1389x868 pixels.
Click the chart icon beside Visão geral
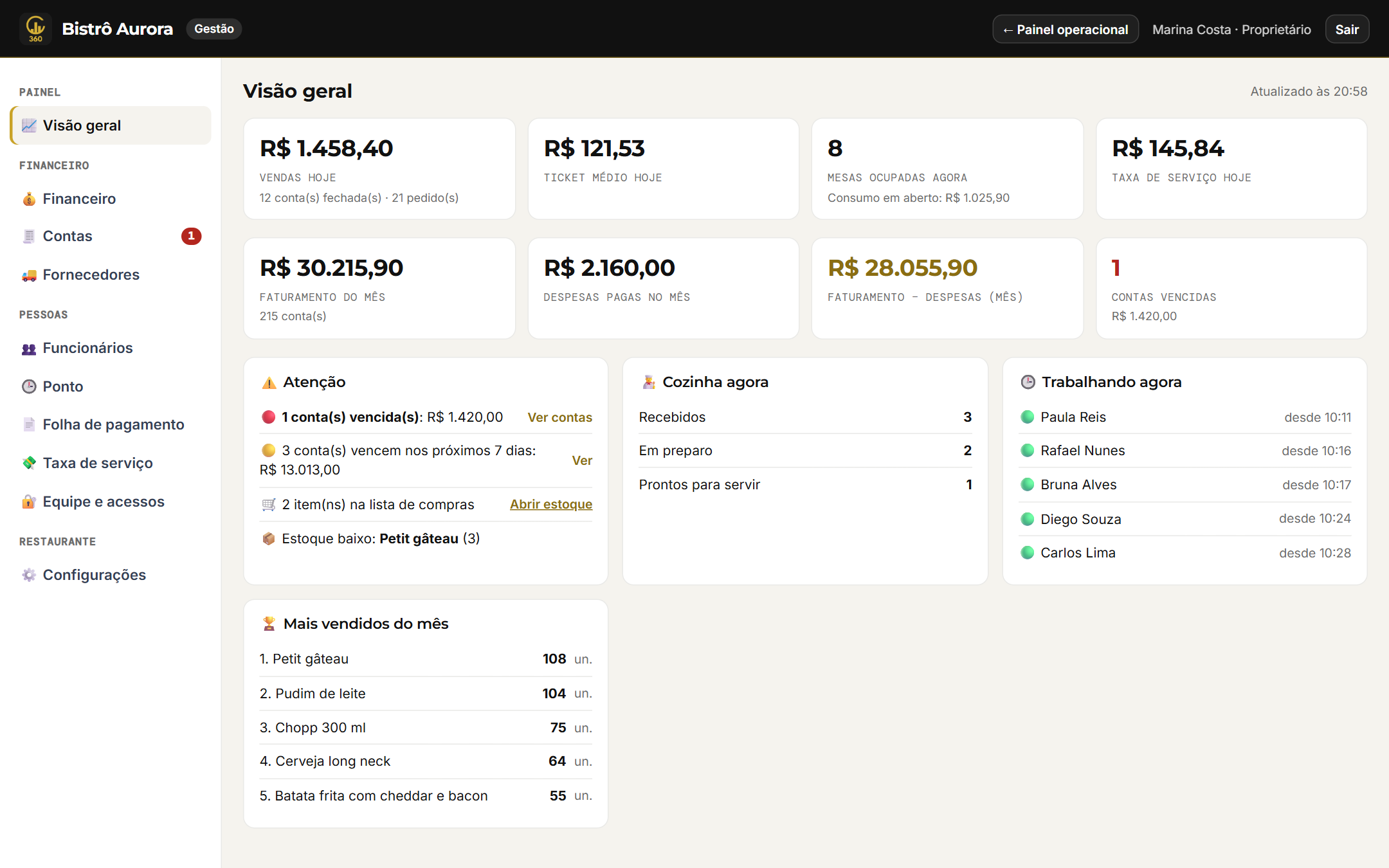29,125
